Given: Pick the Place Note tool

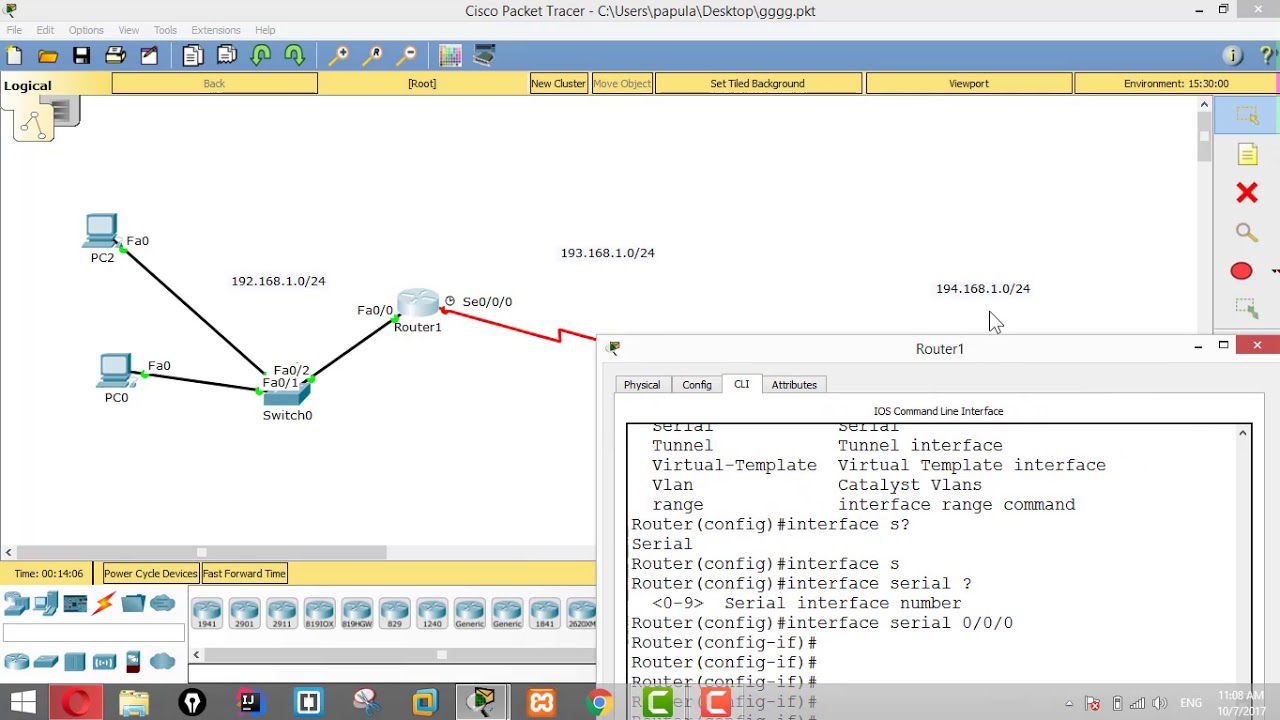Looking at the screenshot, I should 1247,155.
